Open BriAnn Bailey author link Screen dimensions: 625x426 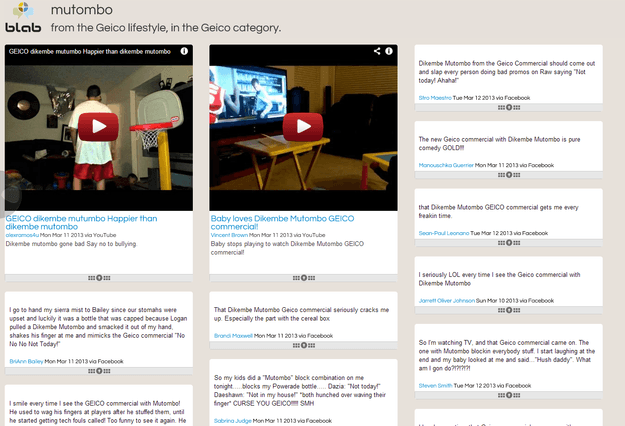pos(26,361)
